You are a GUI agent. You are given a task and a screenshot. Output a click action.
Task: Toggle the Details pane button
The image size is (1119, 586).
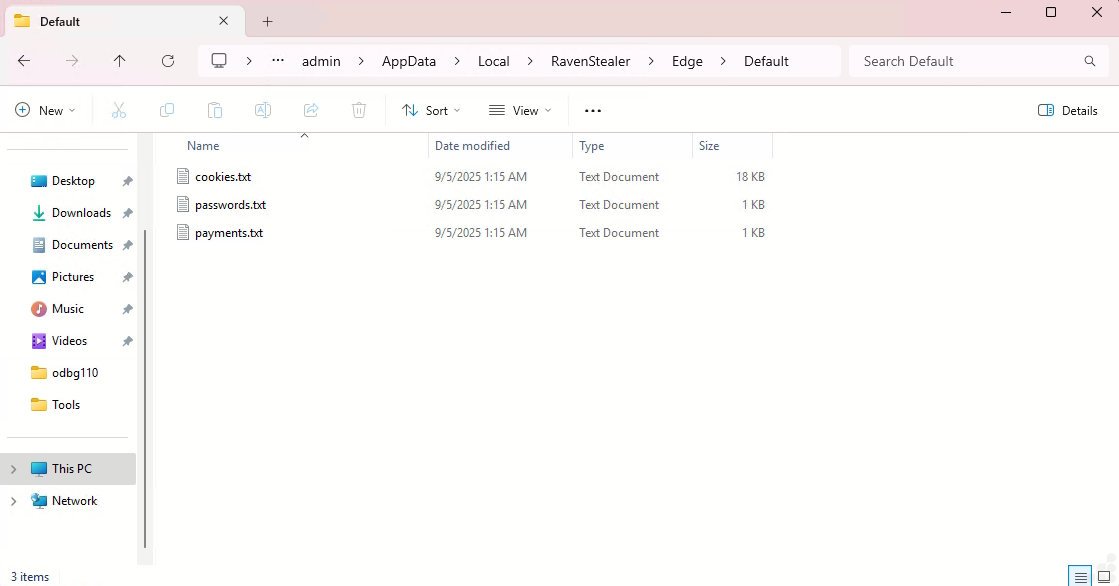point(1067,110)
